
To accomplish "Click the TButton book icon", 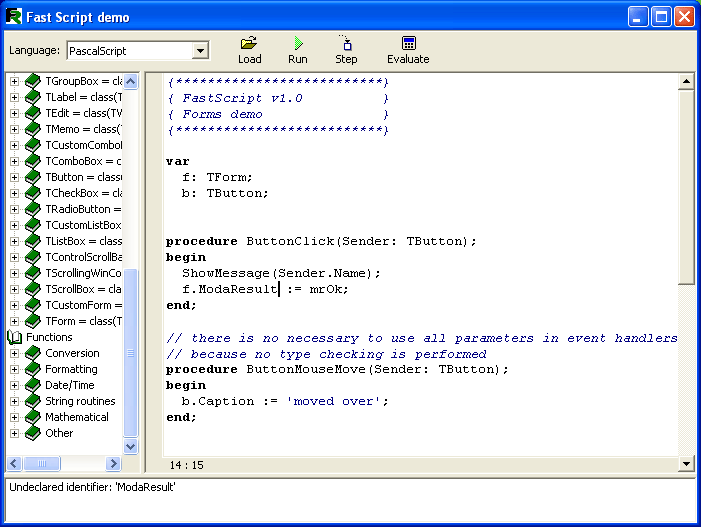I will (33, 177).
